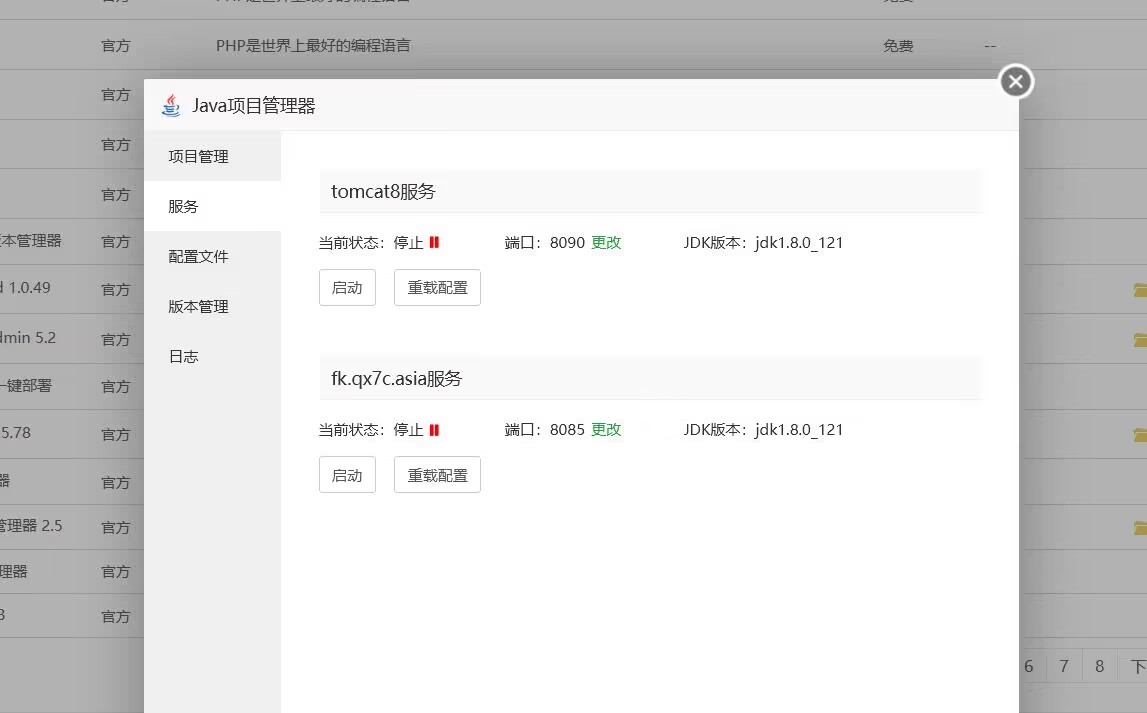Click tomcat8 port value 8090
The image size is (1147, 713).
[567, 243]
